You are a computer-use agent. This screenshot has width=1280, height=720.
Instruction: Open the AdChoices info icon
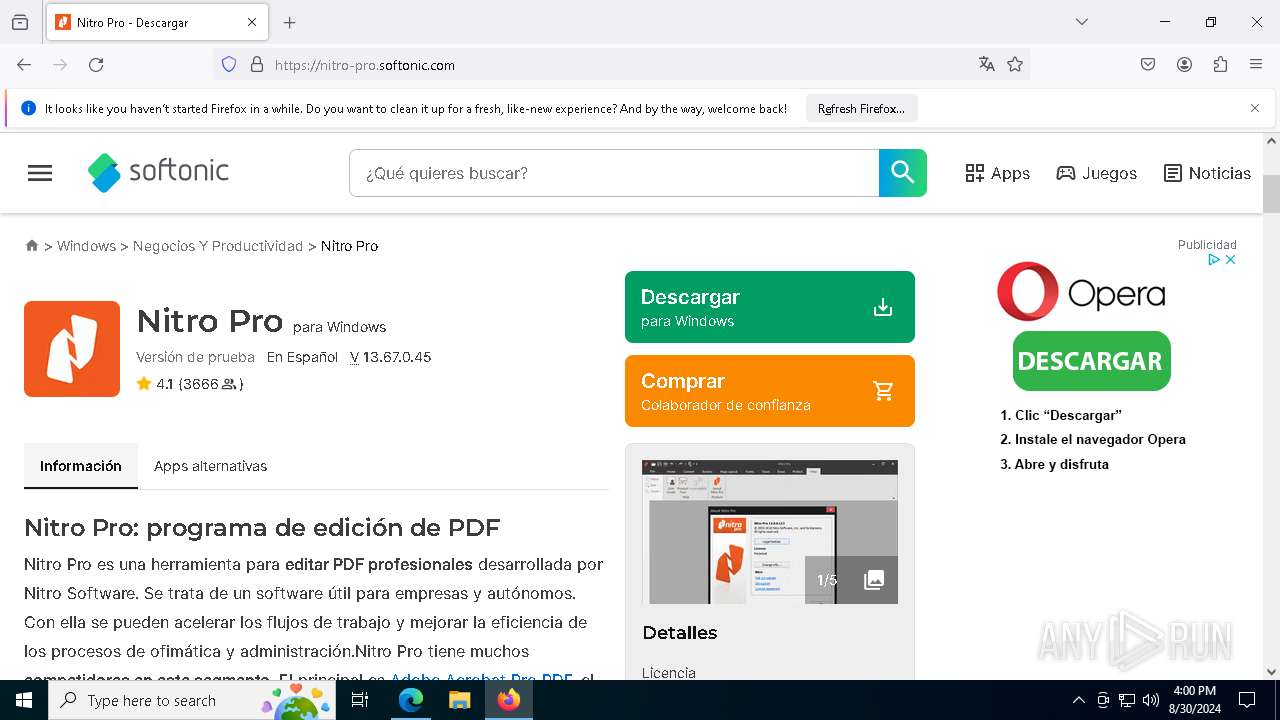pyautogui.click(x=1213, y=259)
